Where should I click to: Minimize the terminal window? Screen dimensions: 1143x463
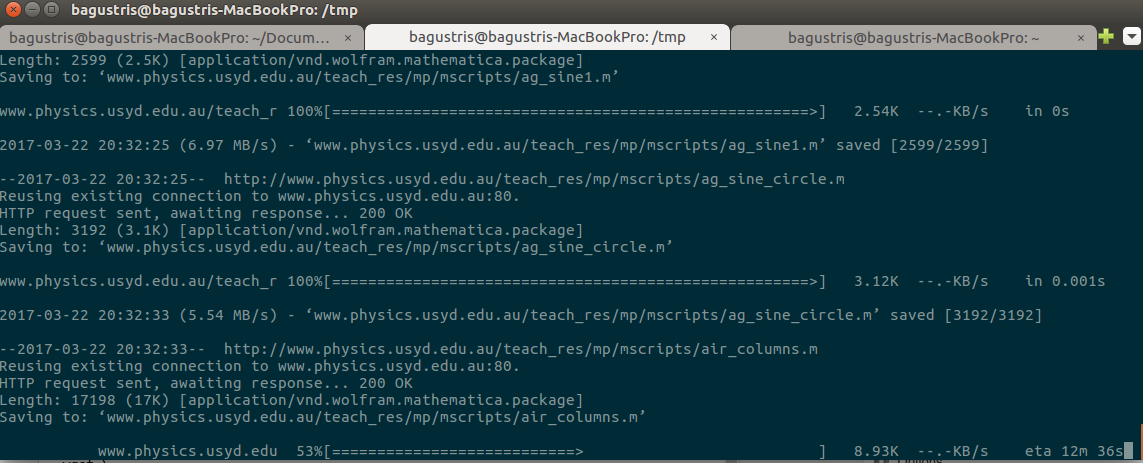tap(32, 11)
